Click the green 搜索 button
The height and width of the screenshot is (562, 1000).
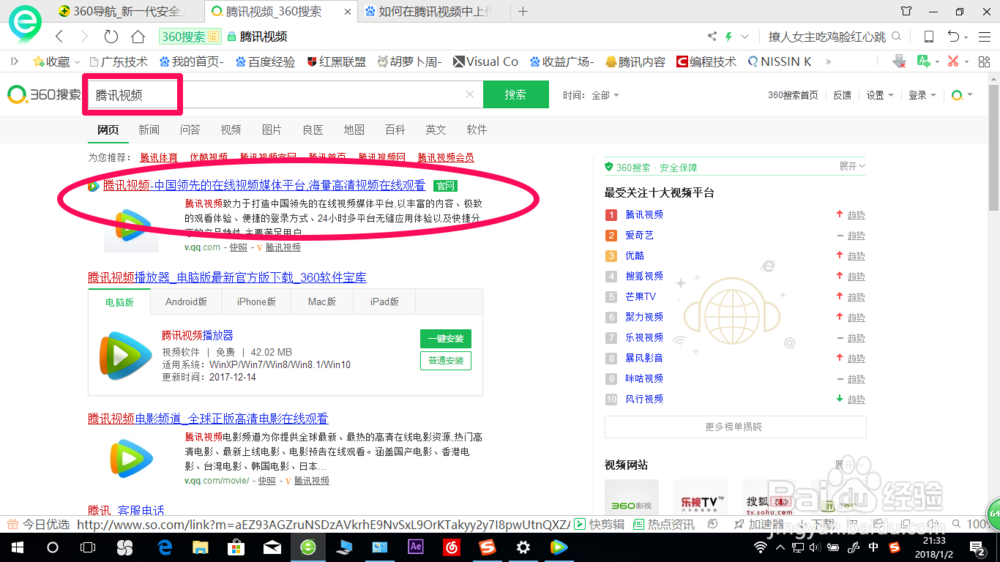pos(515,94)
